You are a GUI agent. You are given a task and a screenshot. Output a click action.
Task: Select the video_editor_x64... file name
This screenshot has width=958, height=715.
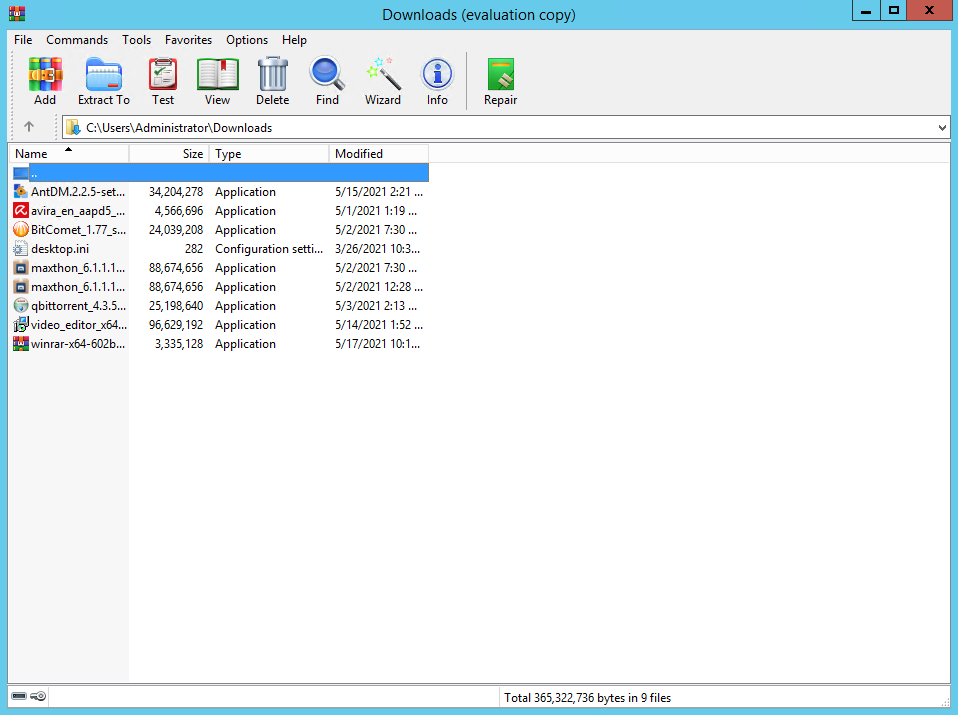coord(79,324)
